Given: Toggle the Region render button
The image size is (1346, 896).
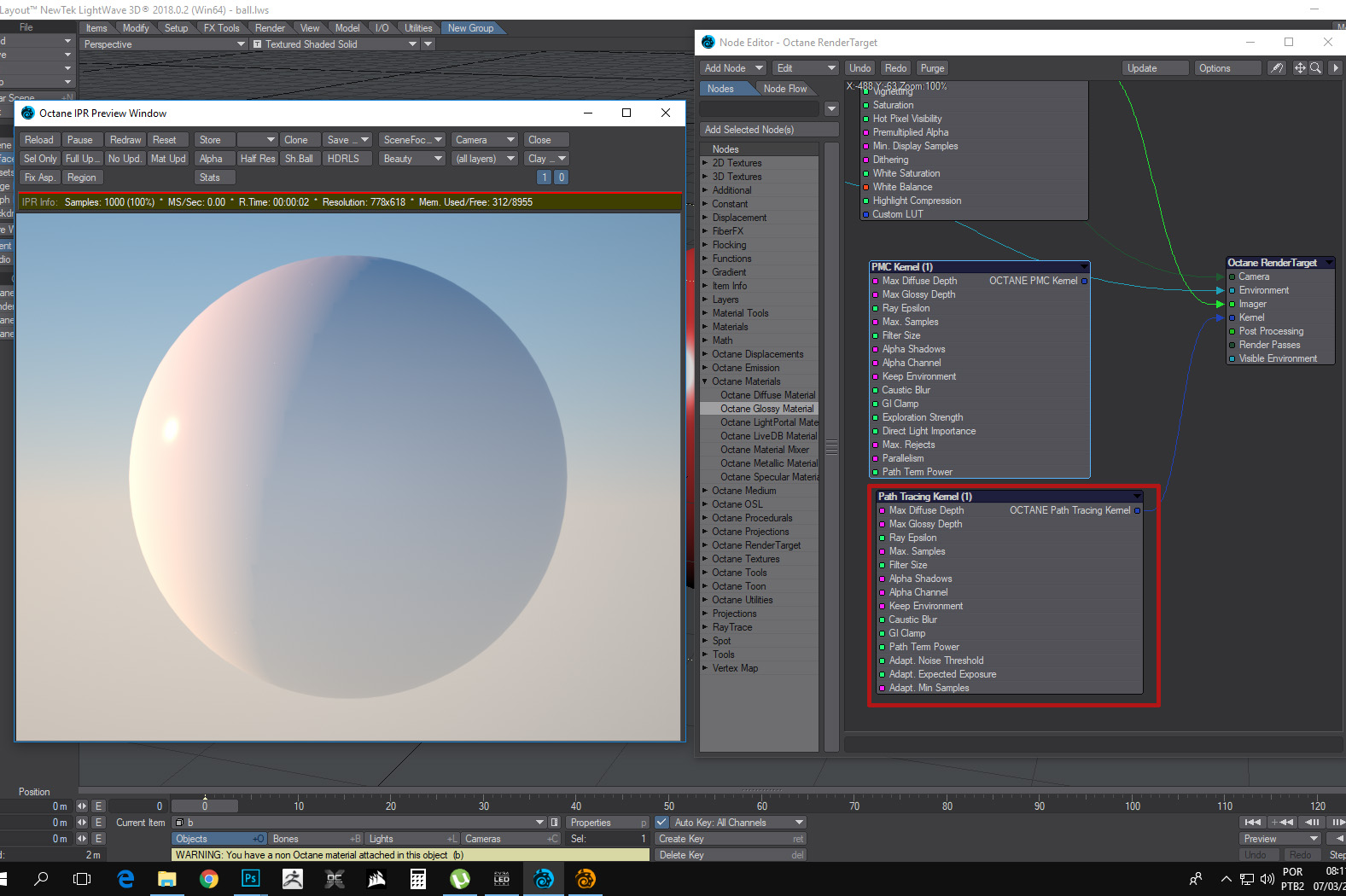Looking at the screenshot, I should 82,177.
